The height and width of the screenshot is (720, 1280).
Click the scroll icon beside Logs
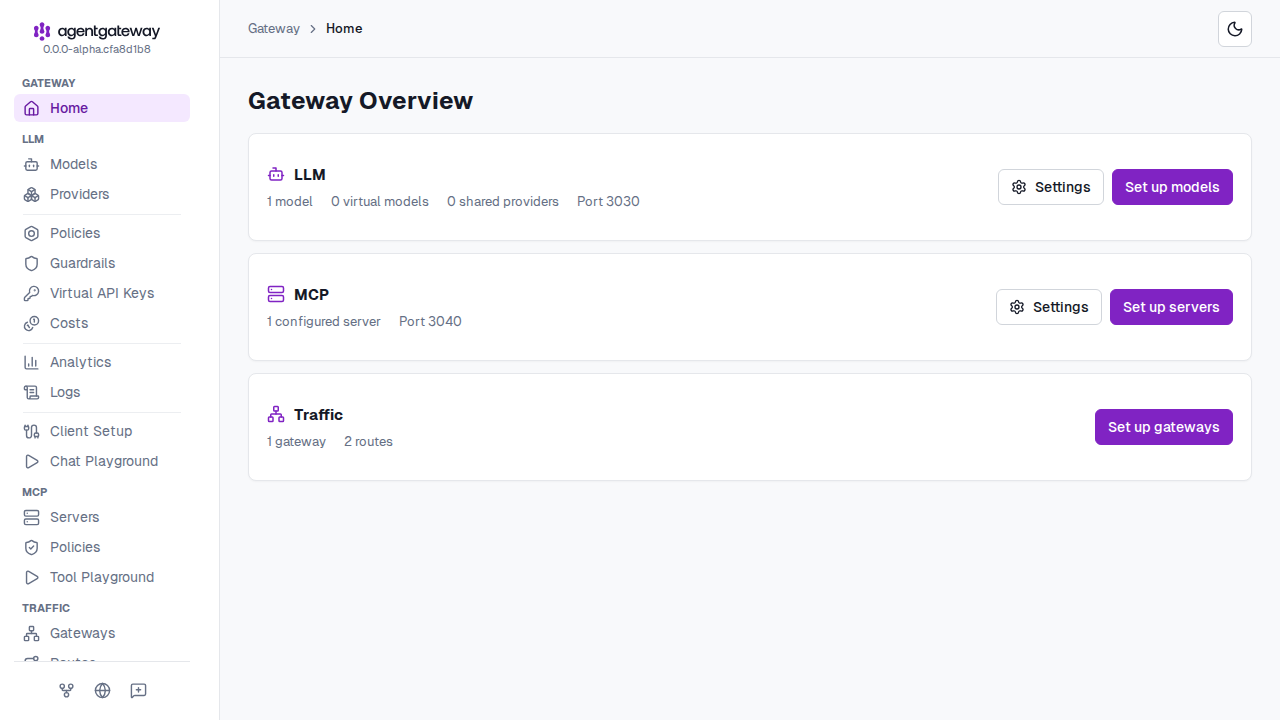[x=32, y=392]
